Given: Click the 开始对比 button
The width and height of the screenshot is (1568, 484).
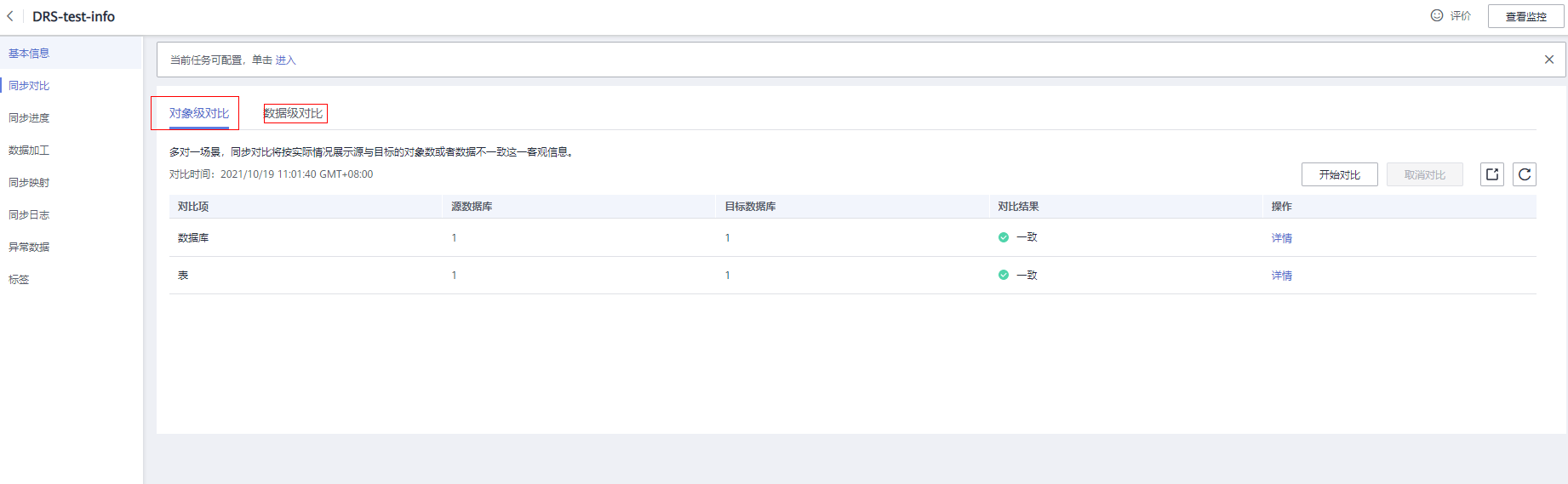Looking at the screenshot, I should [x=1339, y=174].
